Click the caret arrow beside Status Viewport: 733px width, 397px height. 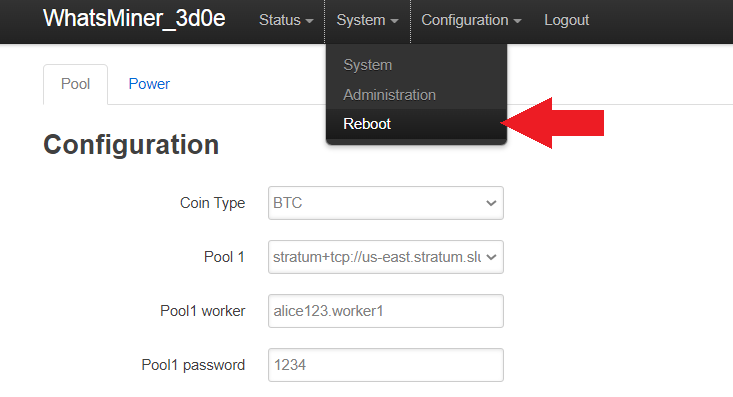(309, 22)
